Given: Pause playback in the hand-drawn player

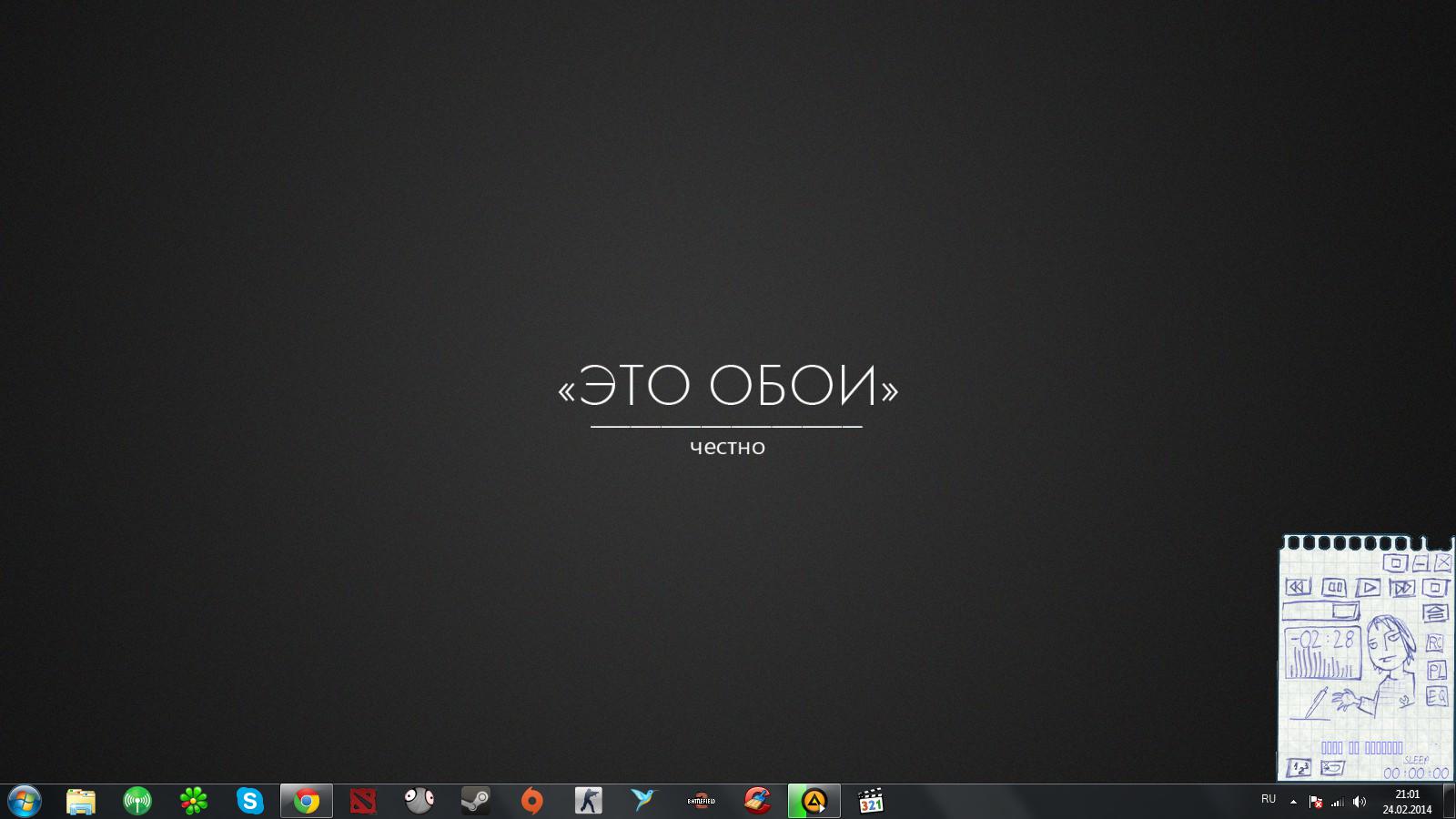Looking at the screenshot, I should click(x=1334, y=588).
